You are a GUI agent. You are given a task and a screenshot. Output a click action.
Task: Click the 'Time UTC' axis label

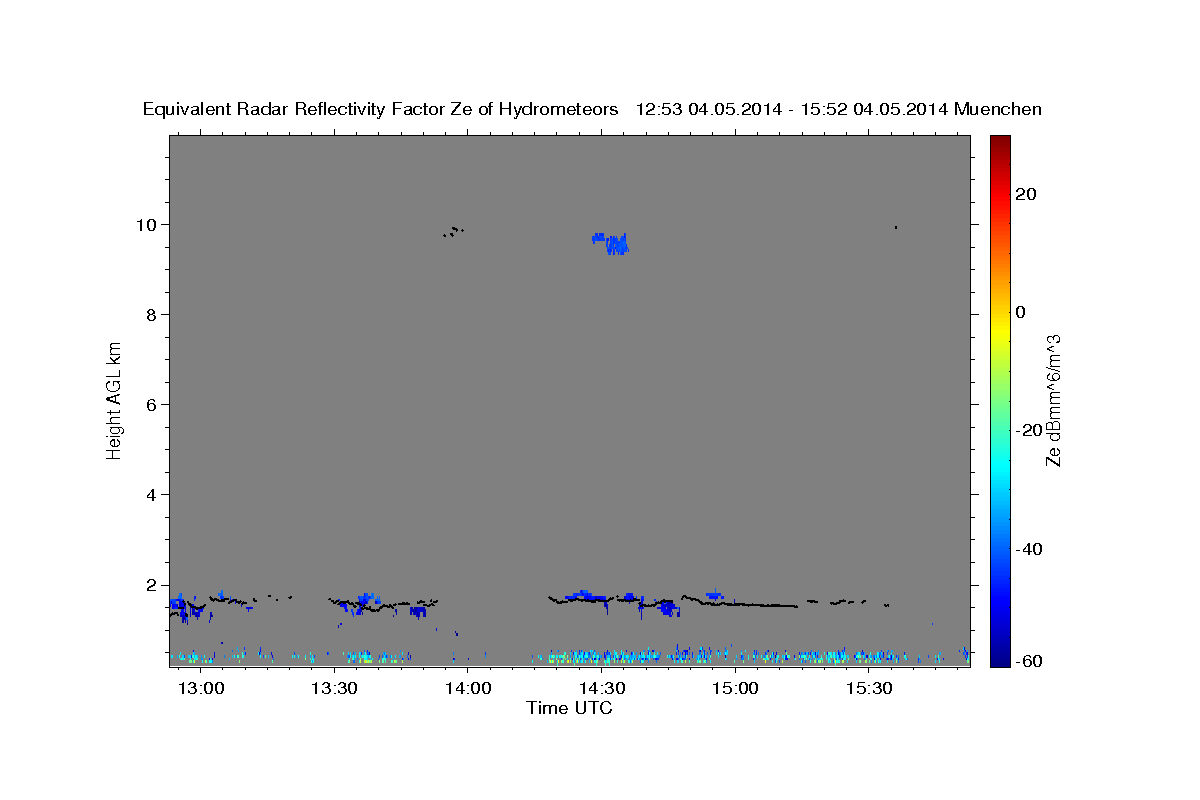click(569, 708)
